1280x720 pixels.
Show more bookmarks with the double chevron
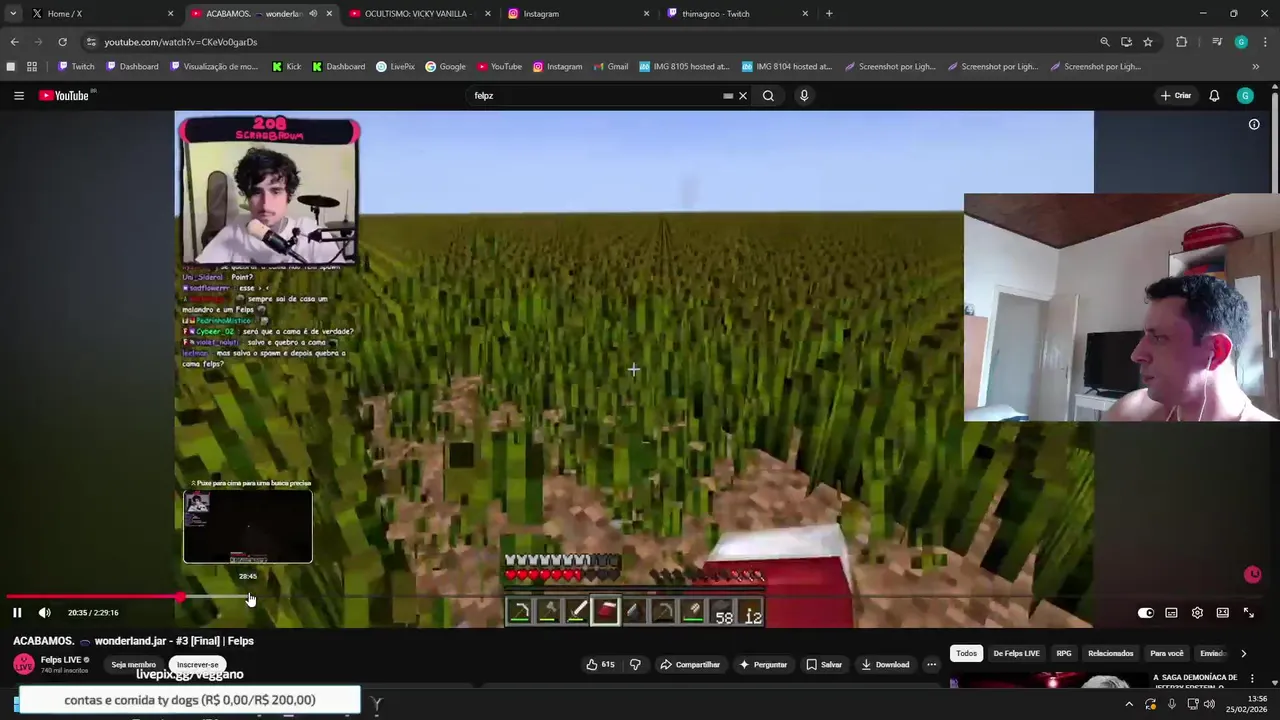[x=1256, y=67]
